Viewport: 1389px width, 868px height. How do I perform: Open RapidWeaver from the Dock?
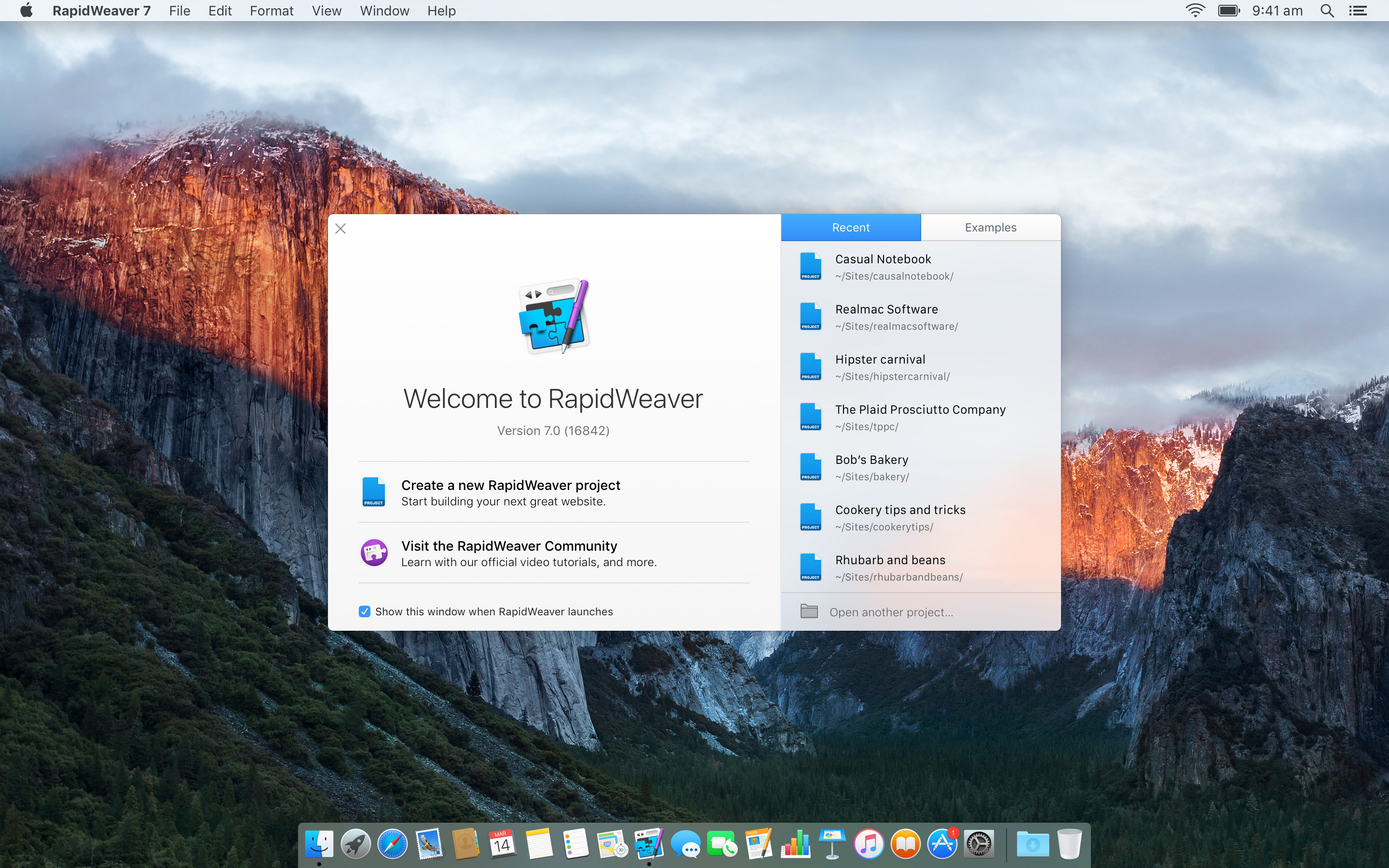(x=649, y=844)
